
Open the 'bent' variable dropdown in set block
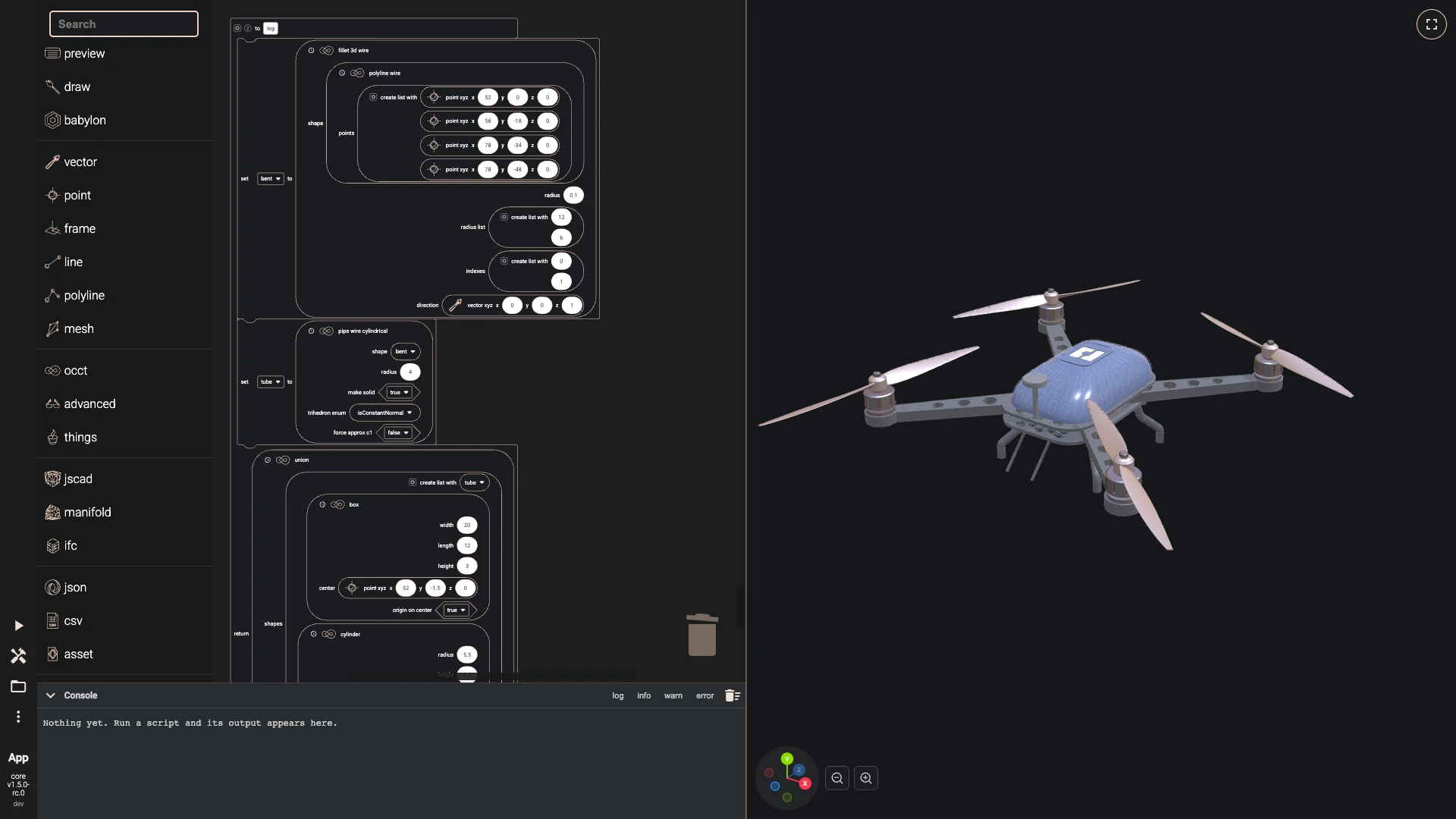click(271, 179)
